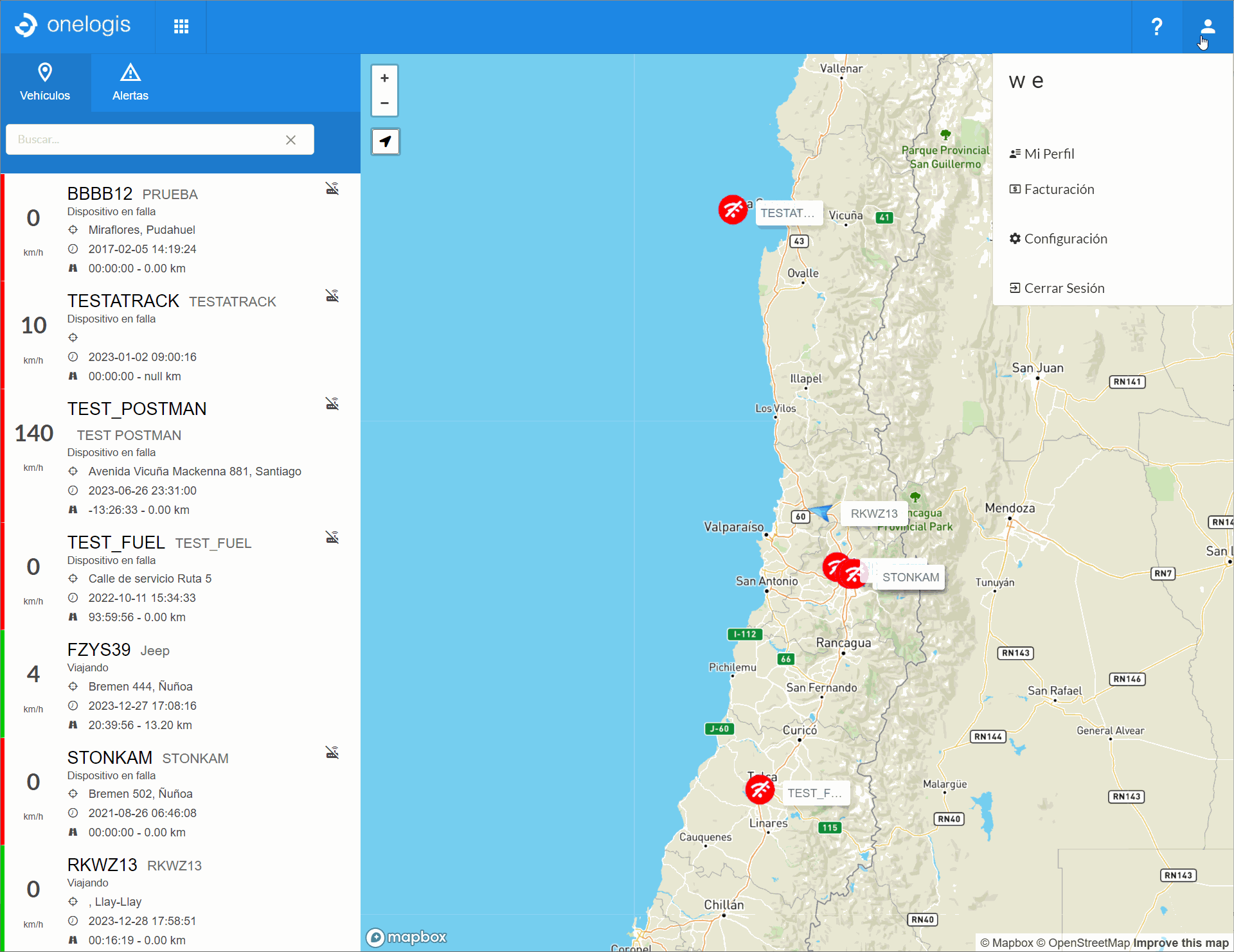Zoom out on the map
This screenshot has height=952, width=1234.
(x=384, y=103)
